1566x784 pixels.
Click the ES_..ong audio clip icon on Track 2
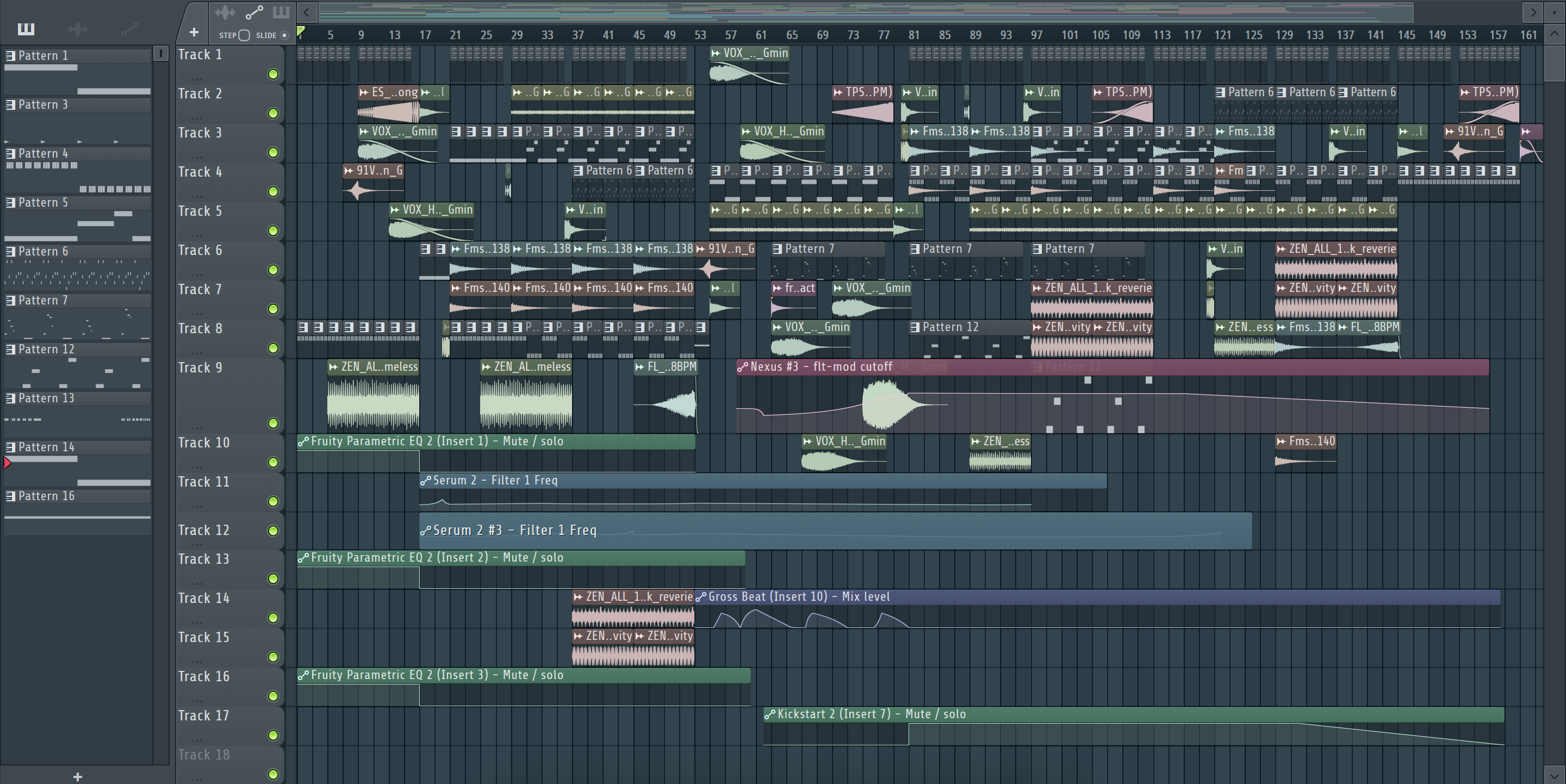tap(364, 92)
